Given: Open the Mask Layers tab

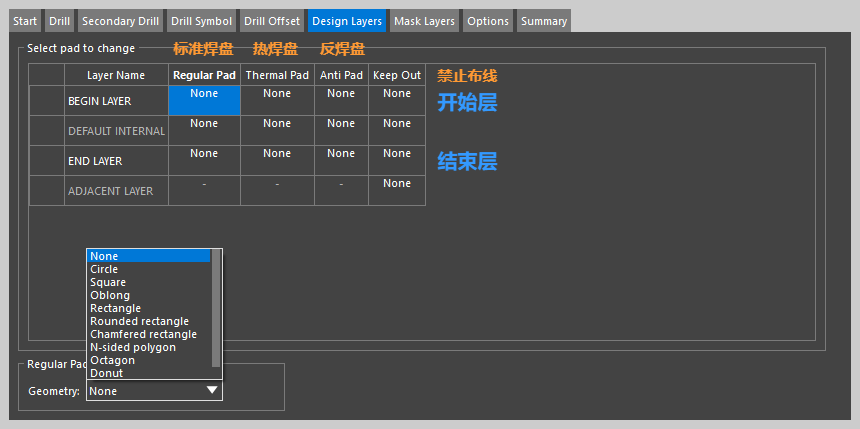Looking at the screenshot, I should pyautogui.click(x=424, y=21).
